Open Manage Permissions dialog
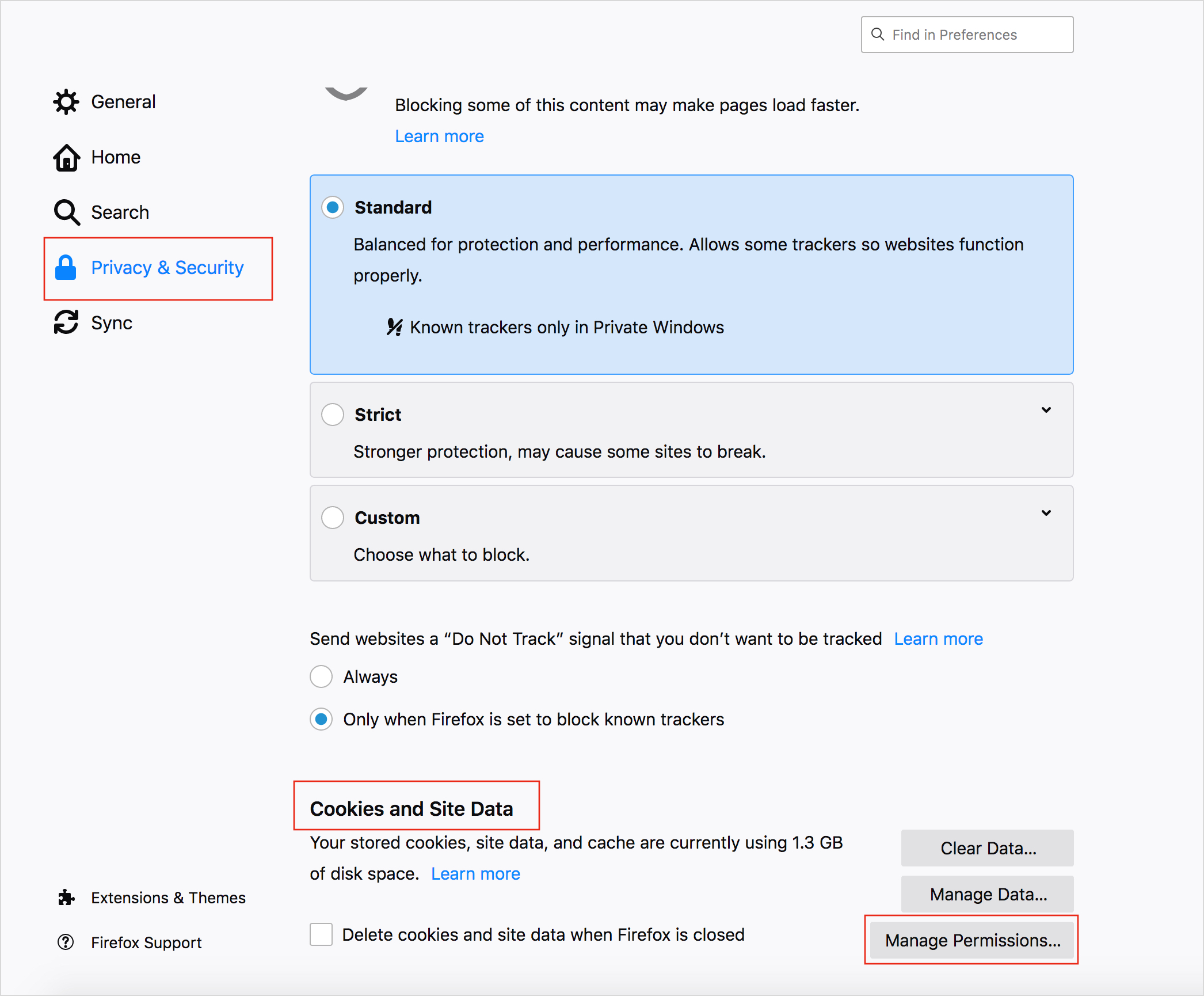 [972, 940]
